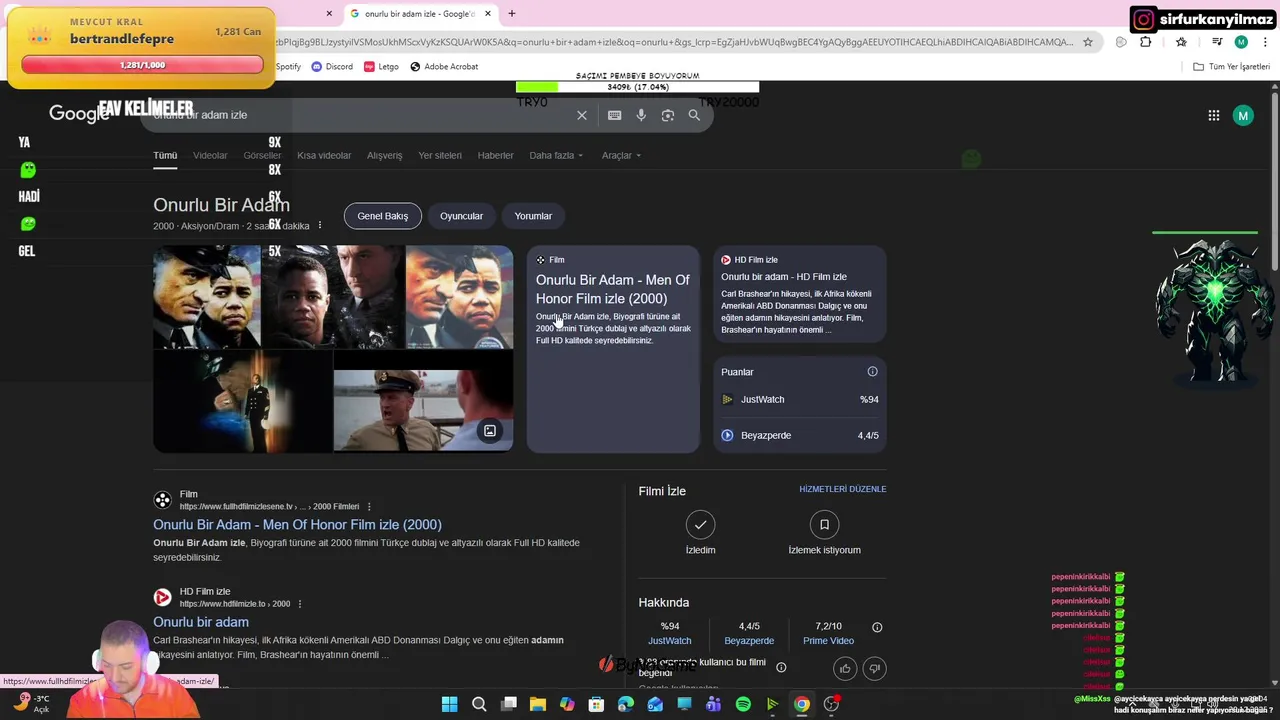Switch to Görseller tab
This screenshot has height=720, width=1280.
(x=262, y=155)
